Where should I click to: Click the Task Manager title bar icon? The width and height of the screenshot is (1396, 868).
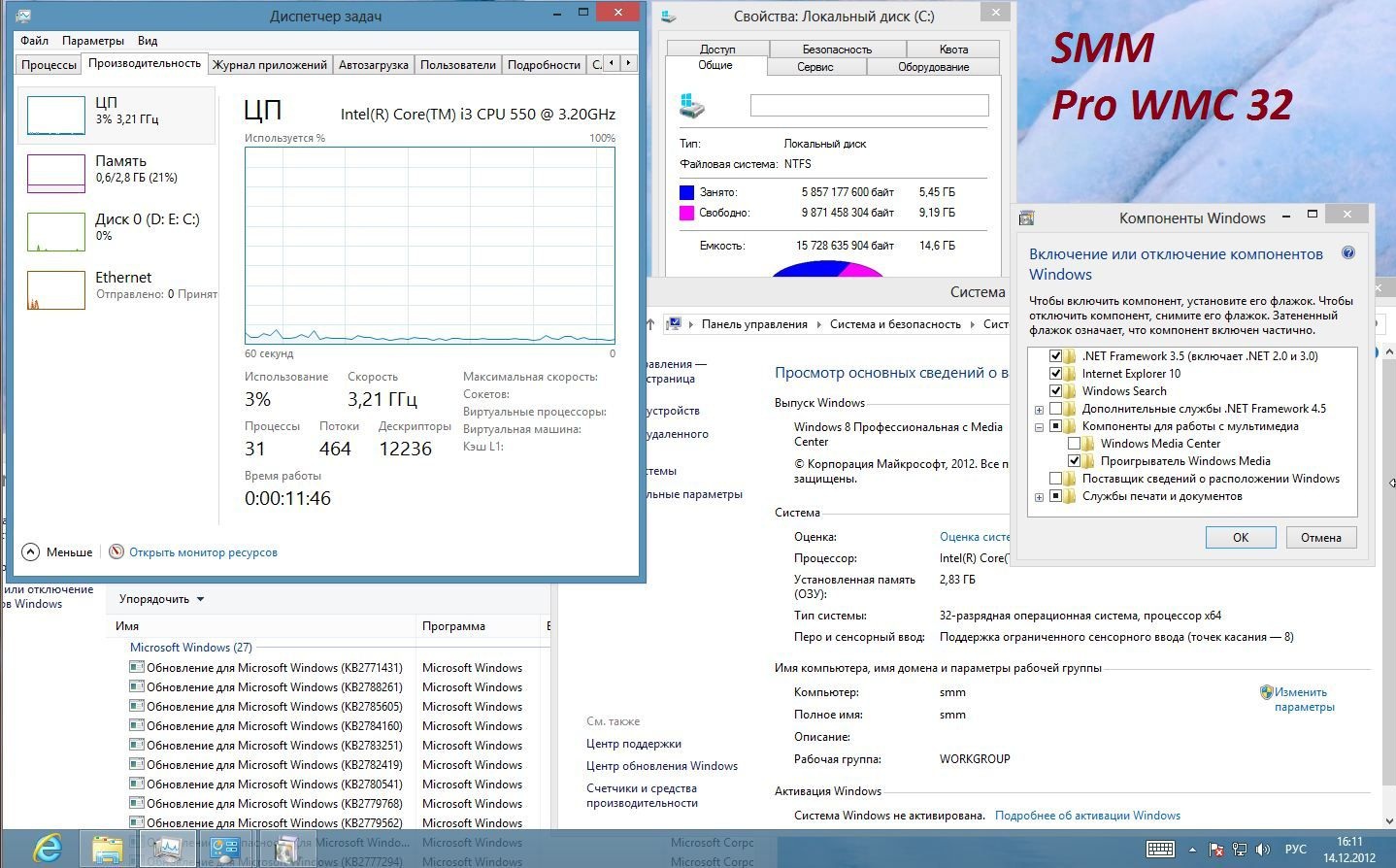click(x=23, y=16)
